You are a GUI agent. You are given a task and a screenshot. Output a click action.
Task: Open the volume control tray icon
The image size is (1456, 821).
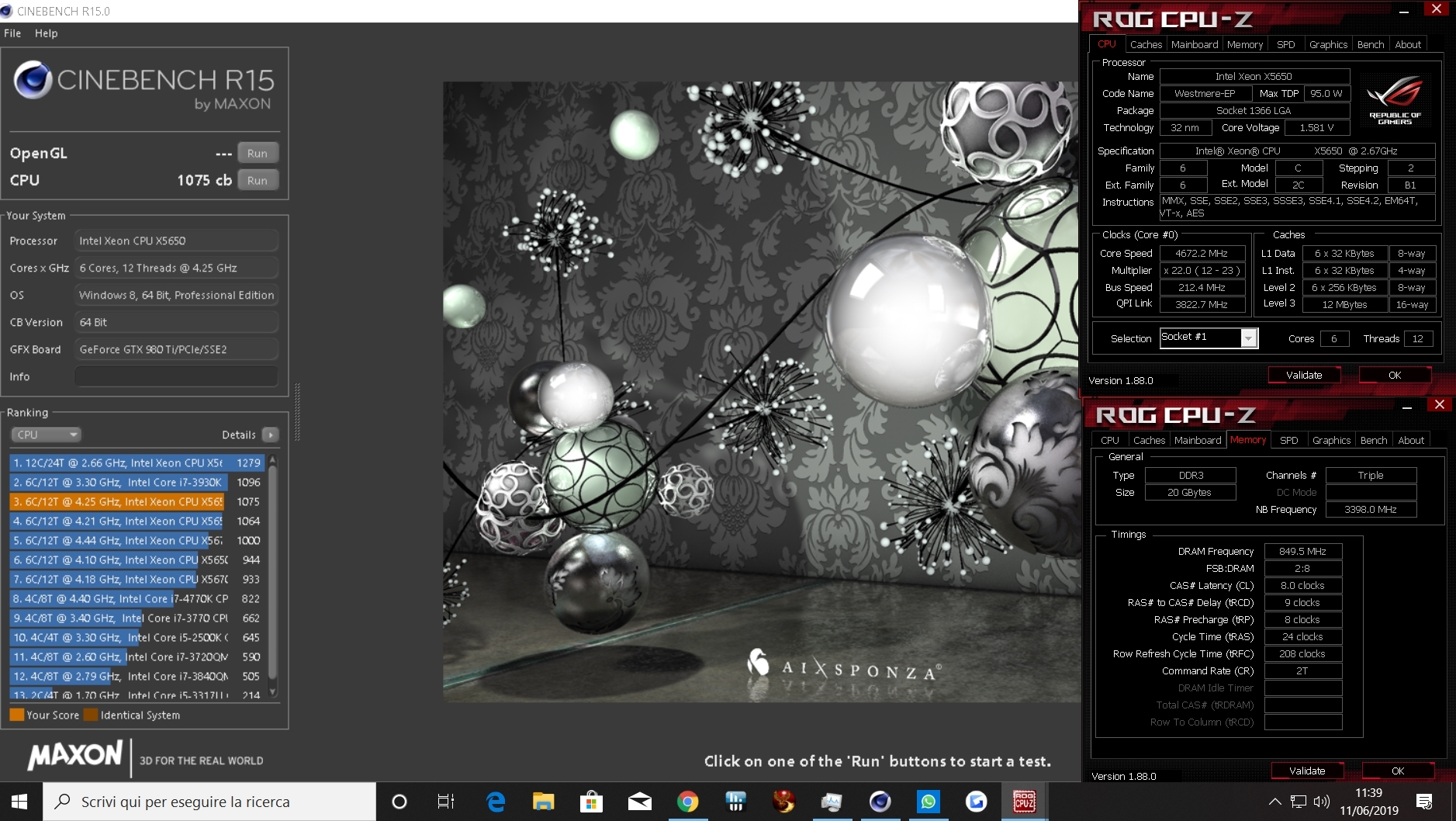click(1322, 802)
